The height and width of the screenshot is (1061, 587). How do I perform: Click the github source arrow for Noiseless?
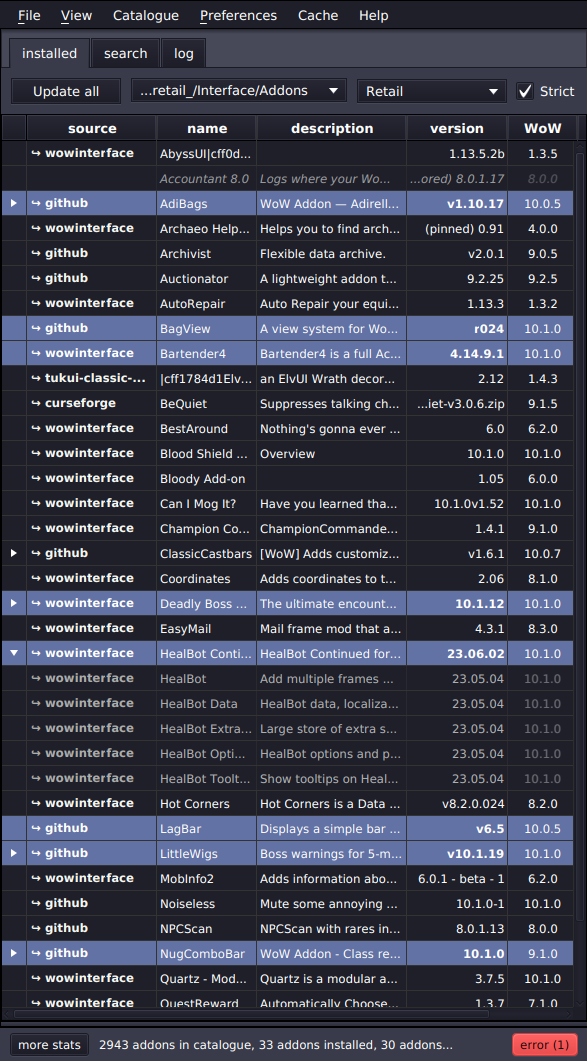pos(36,903)
